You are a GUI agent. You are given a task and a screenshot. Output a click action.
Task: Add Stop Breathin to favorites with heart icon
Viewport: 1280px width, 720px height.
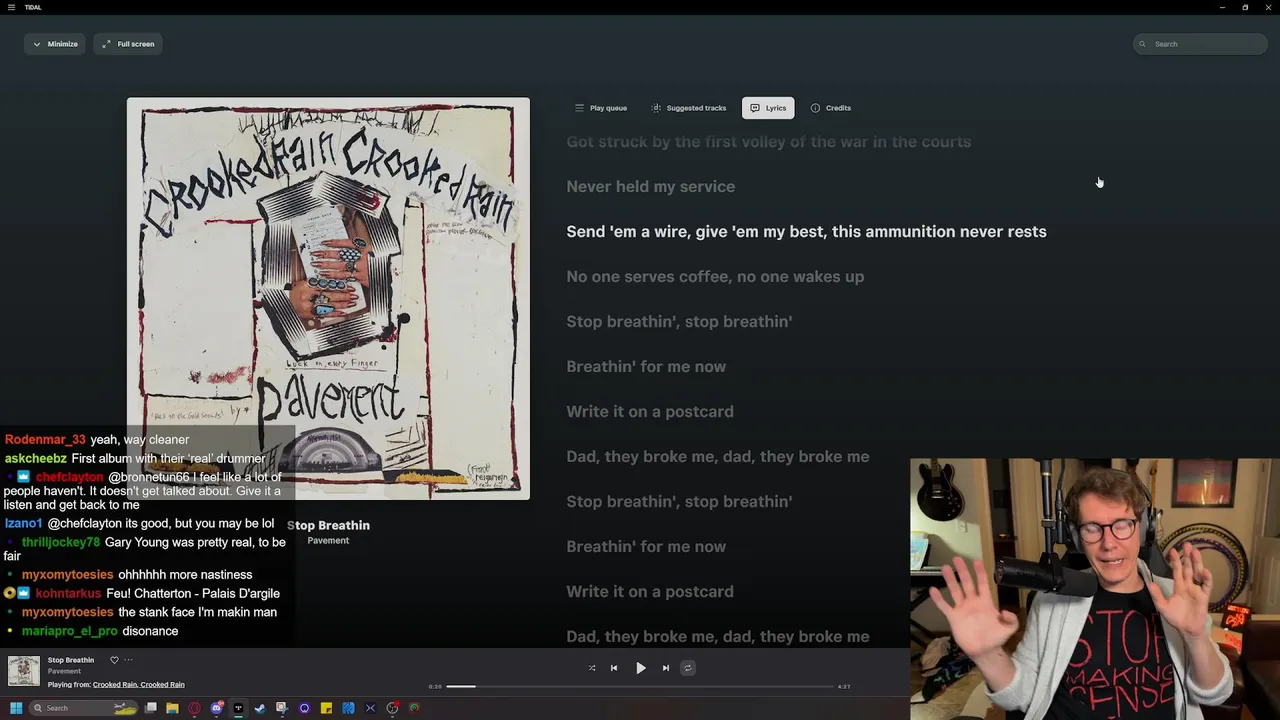[114, 660]
